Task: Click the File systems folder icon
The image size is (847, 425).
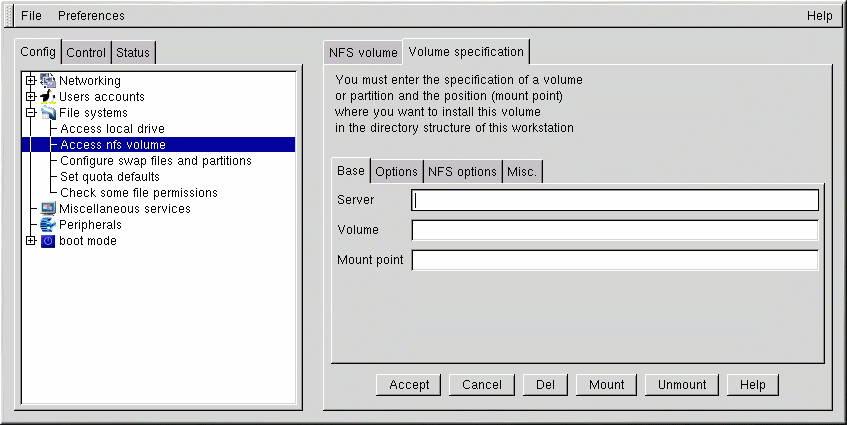Action: (x=48, y=113)
